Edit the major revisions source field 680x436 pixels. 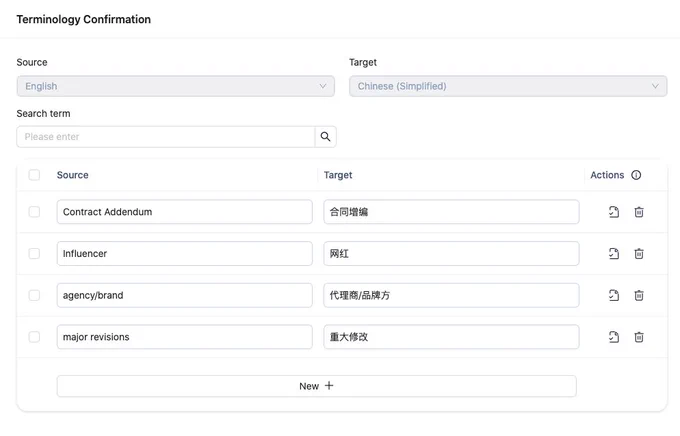point(184,337)
